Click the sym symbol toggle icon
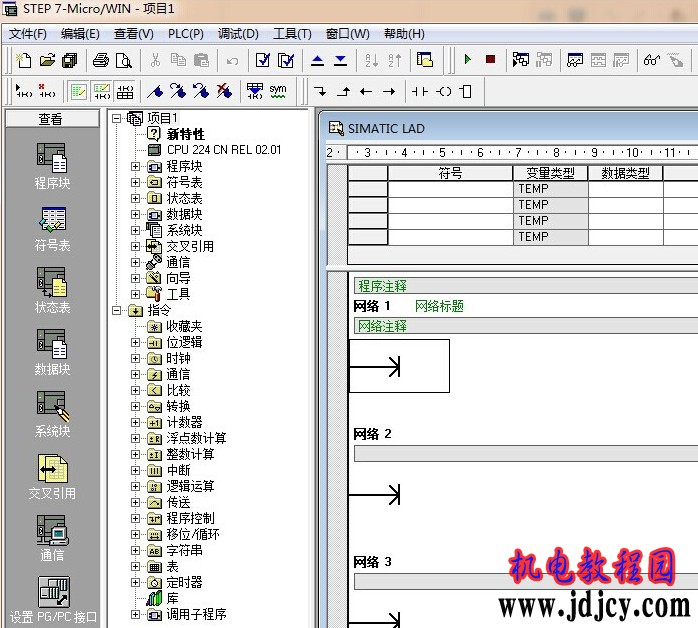This screenshot has height=628, width=698. [x=277, y=91]
